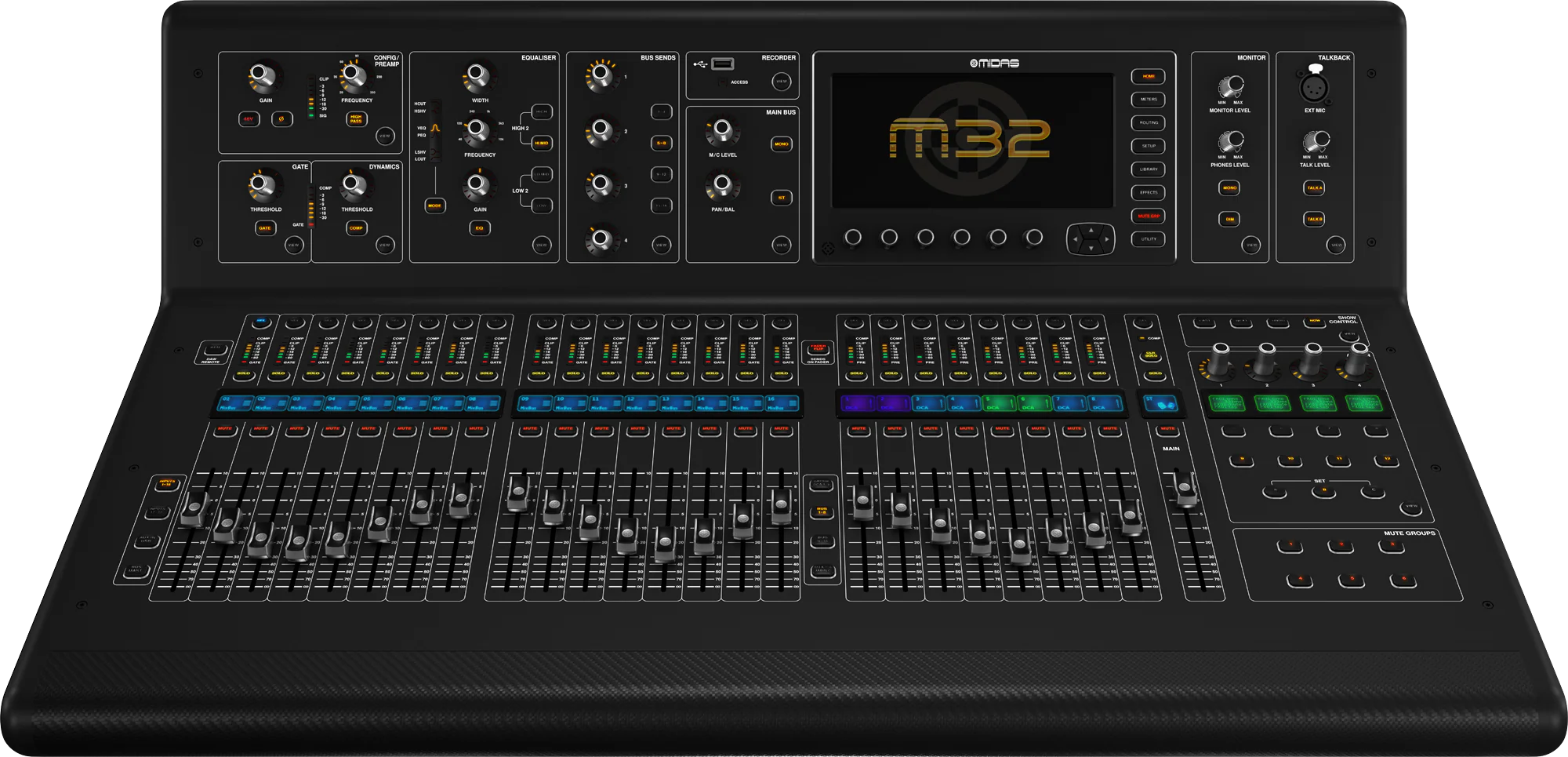
Task: Activate Mute Groups button 1
Action: (1290, 544)
